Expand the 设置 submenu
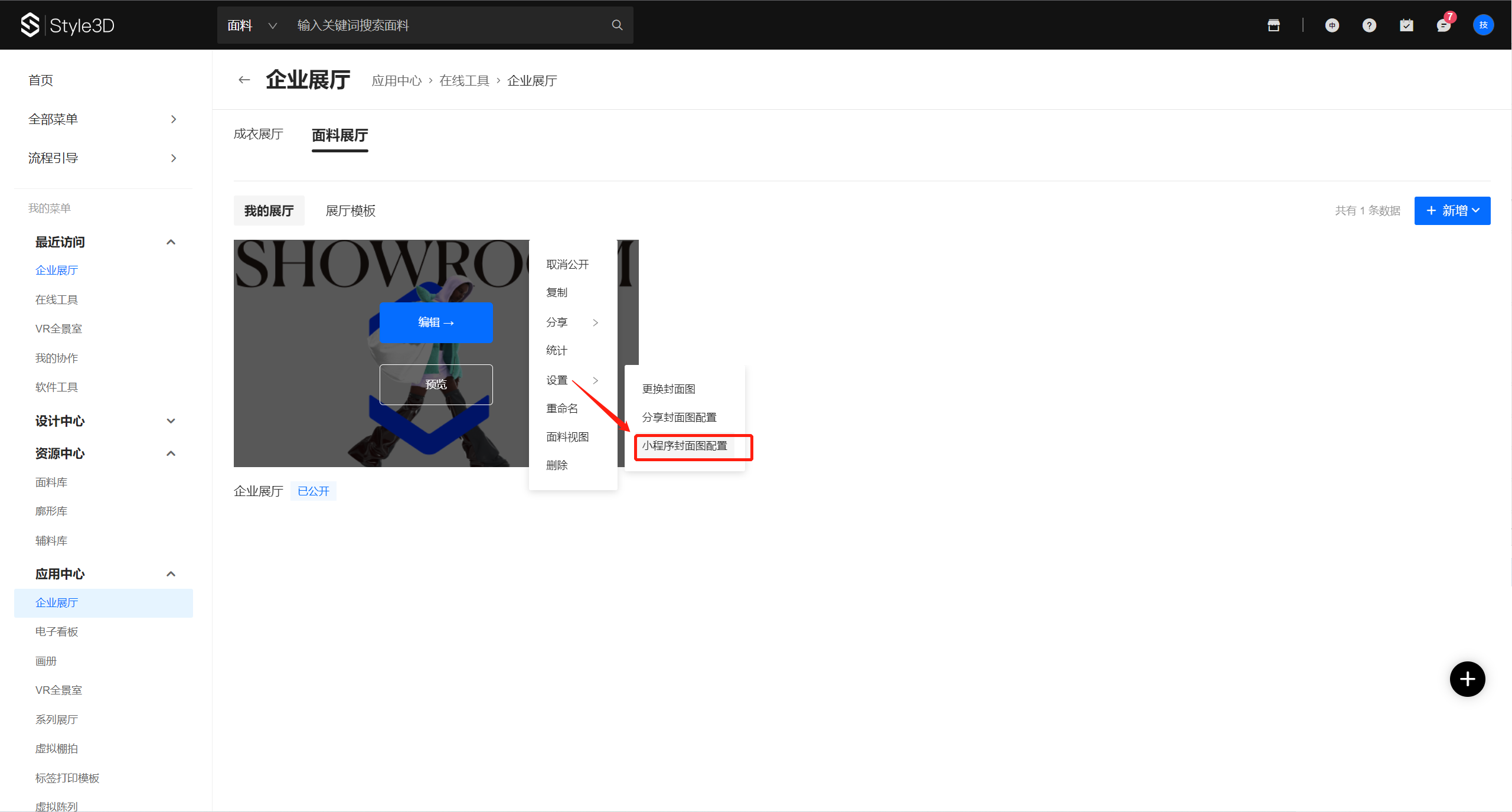 [573, 380]
